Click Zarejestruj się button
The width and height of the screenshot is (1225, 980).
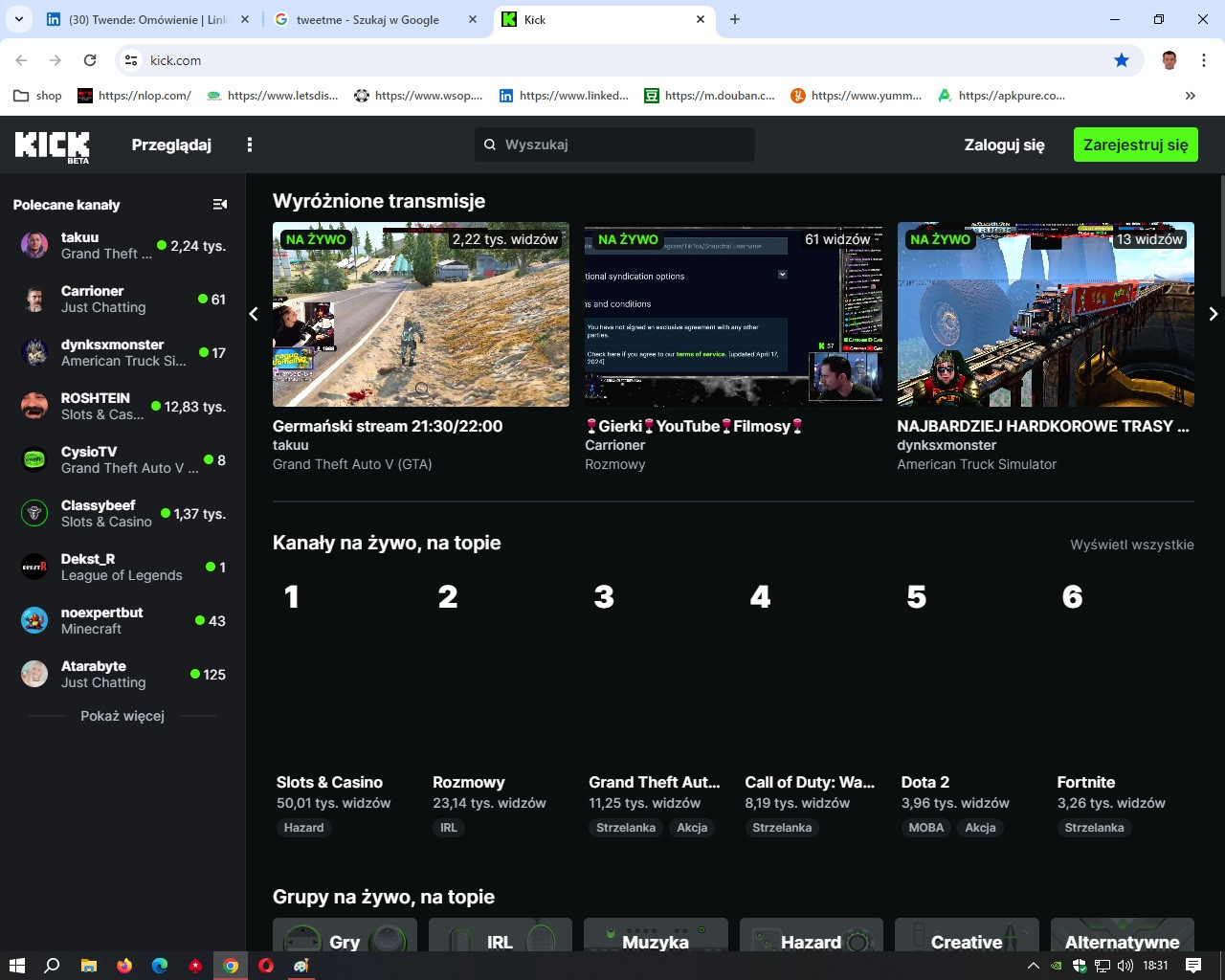point(1135,145)
